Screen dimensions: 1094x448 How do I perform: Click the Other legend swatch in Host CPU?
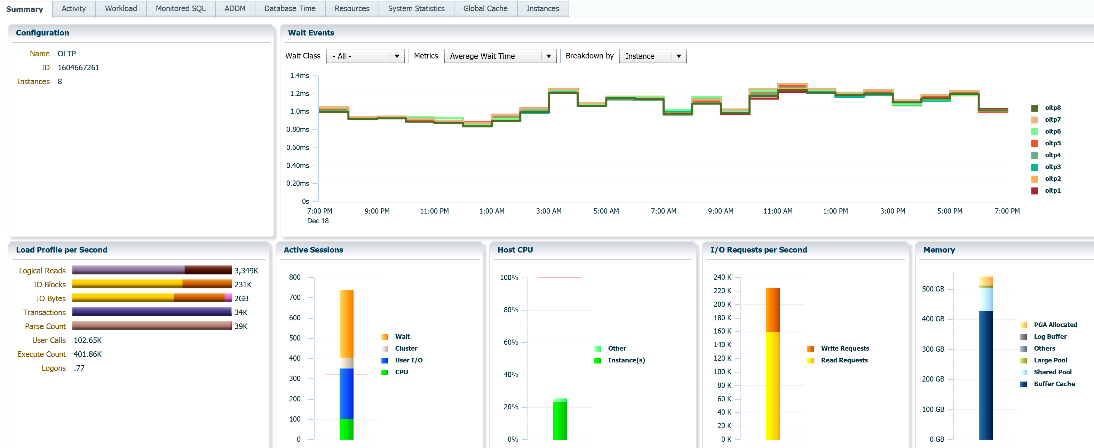point(598,348)
